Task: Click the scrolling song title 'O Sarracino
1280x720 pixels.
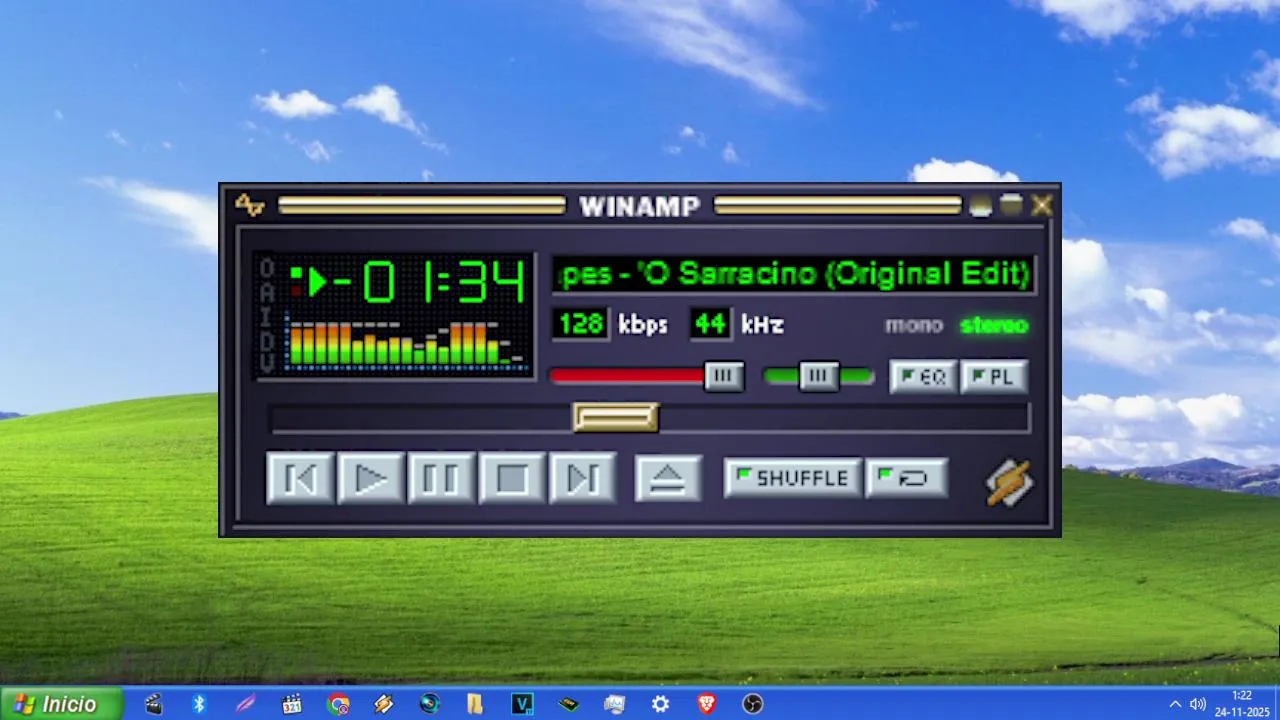Action: 794,274
